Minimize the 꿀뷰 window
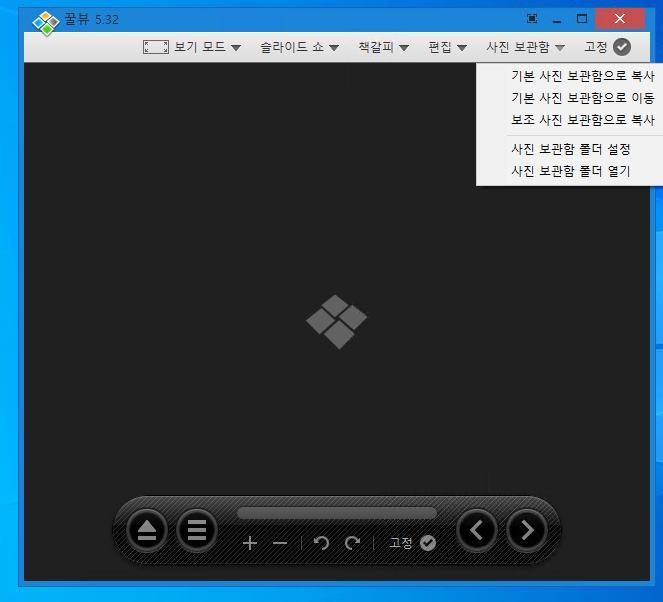 557,19
